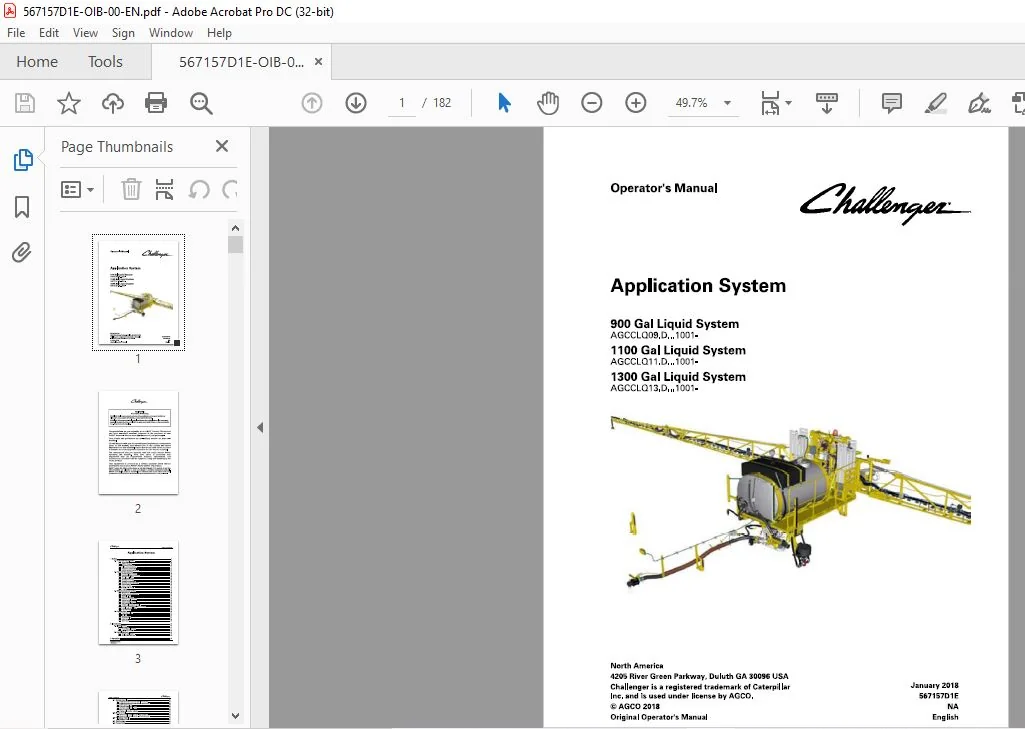The height and width of the screenshot is (729, 1025).
Task: Open Page Thumbnails sidebar icon
Action: [x=23, y=160]
